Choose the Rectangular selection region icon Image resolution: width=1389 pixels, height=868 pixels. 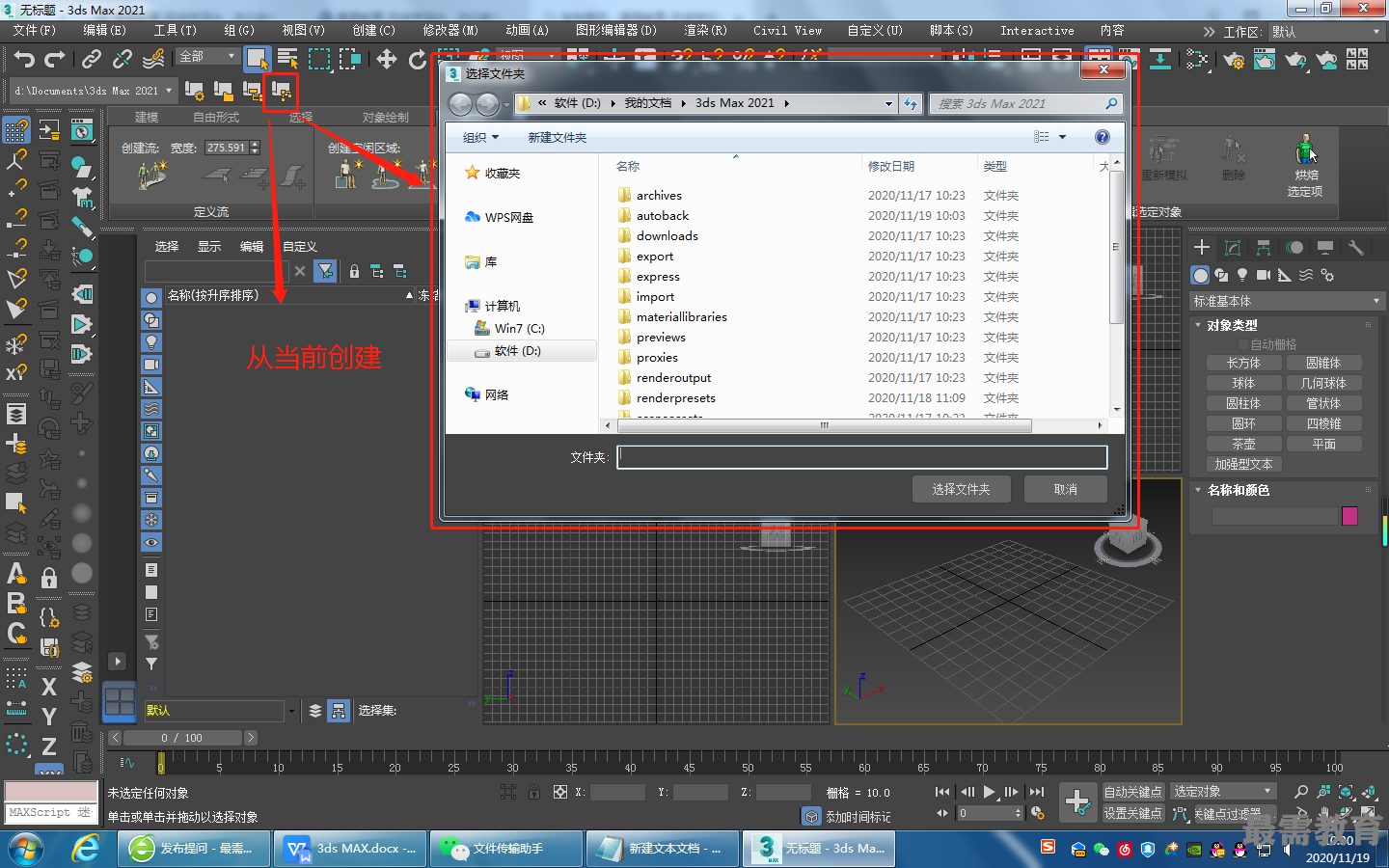319,60
